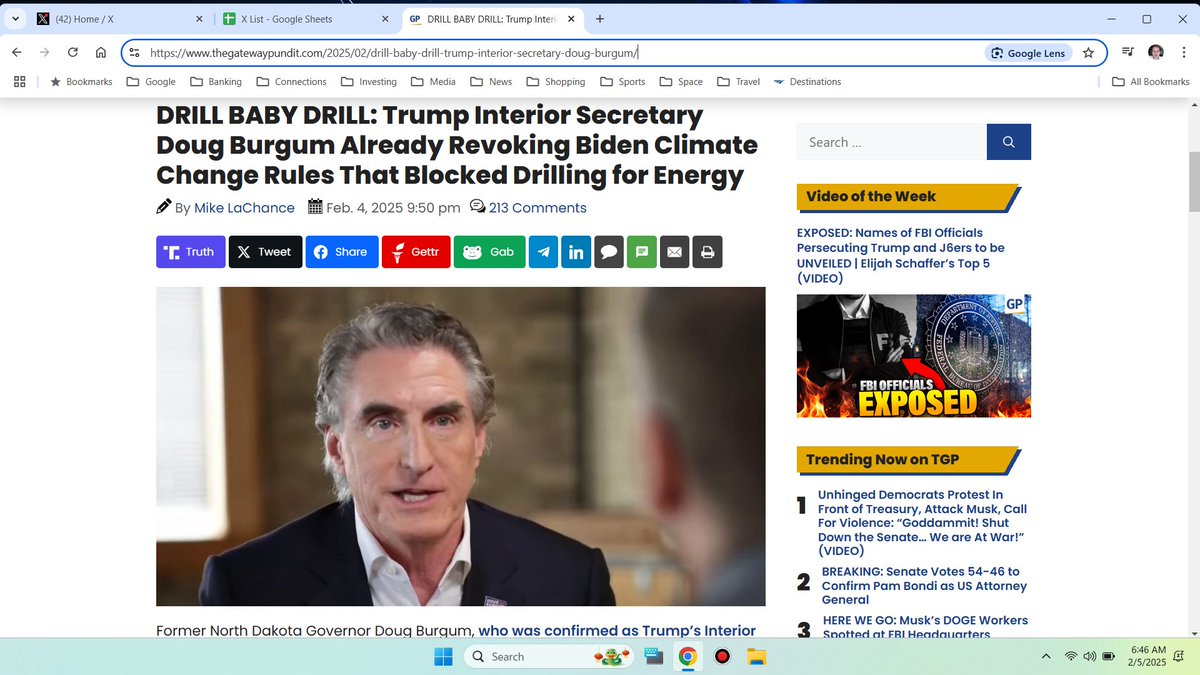Go back to previous page
Screen dimensions: 1200x675
coord(16,53)
